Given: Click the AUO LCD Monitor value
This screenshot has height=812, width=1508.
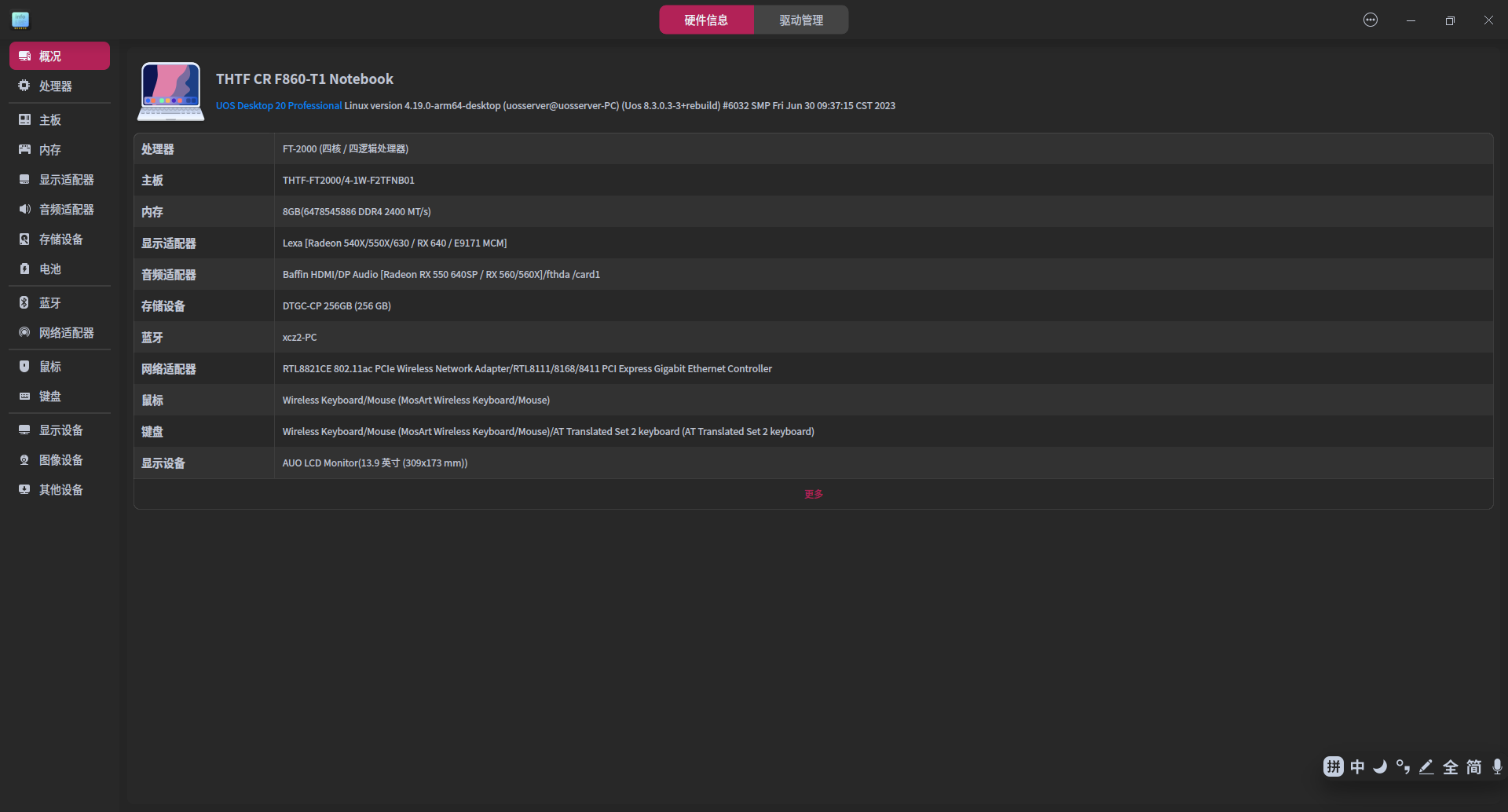Looking at the screenshot, I should click(x=375, y=463).
